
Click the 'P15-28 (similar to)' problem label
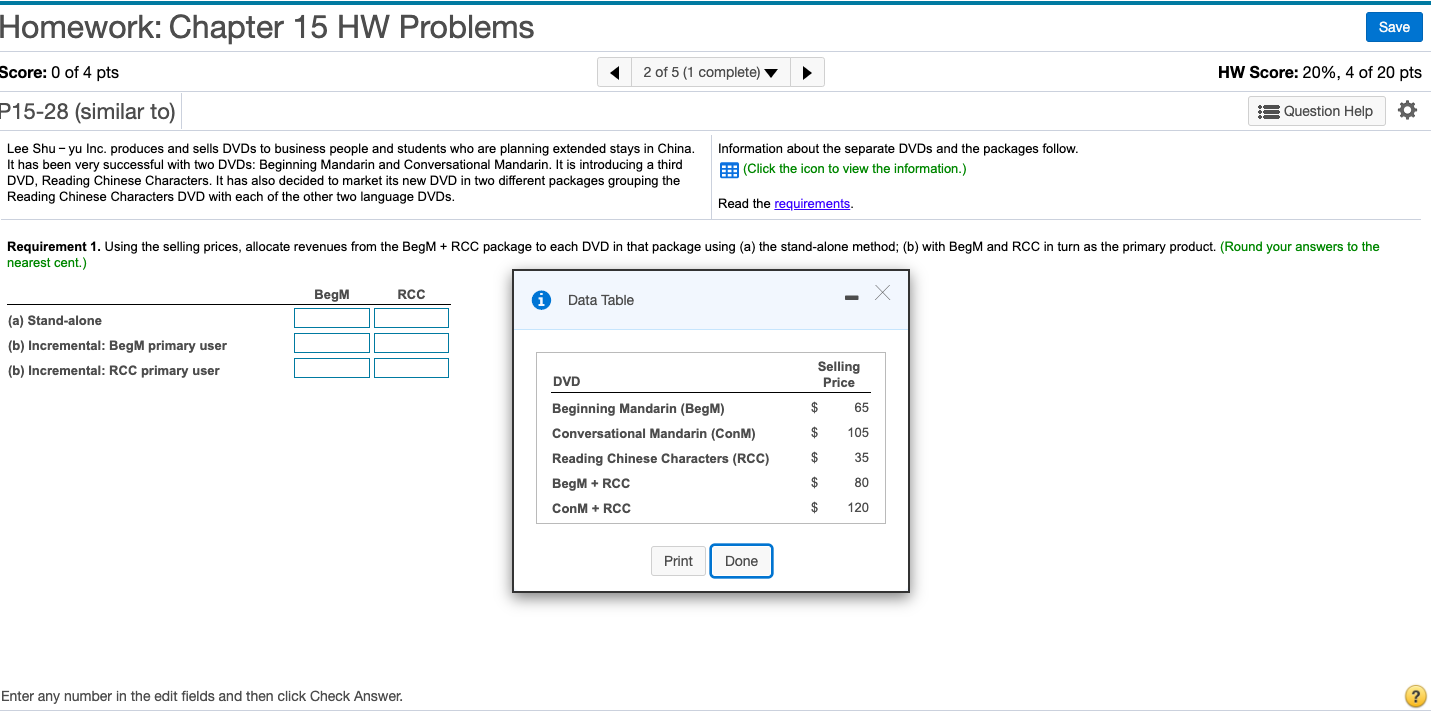(88, 111)
